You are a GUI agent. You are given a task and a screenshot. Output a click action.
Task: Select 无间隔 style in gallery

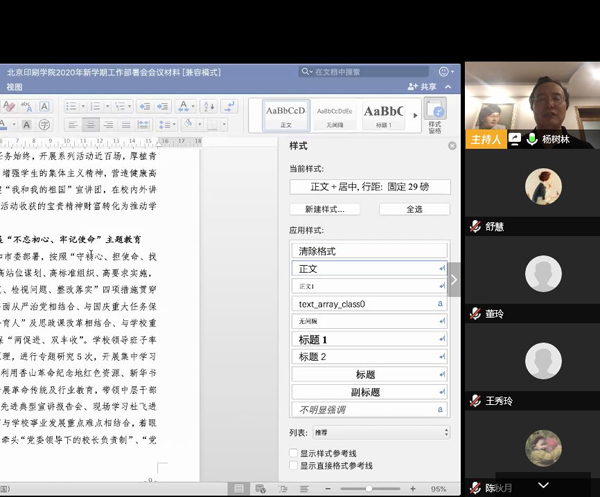point(334,116)
